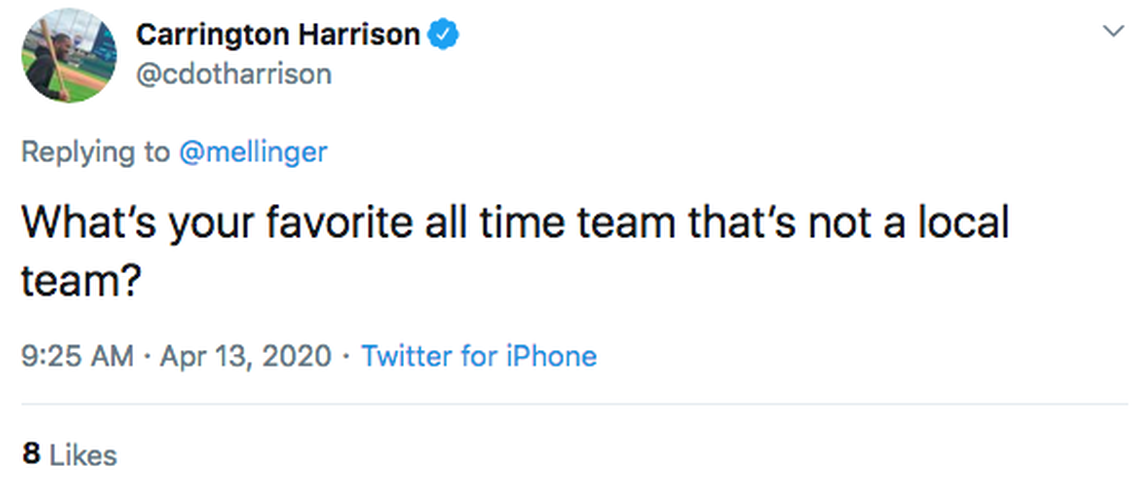This screenshot has height=483, width=1140.
Task: Open the @cdotharrison handle
Action: [x=233, y=74]
